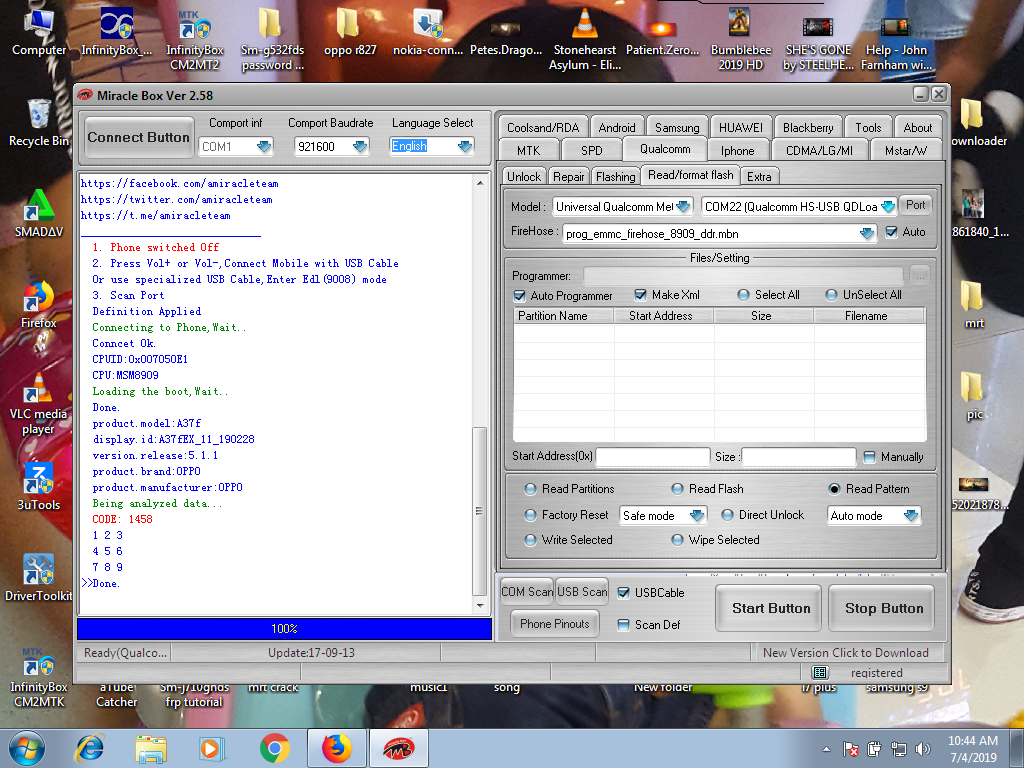Toggle the USBCable checkbox

point(624,593)
